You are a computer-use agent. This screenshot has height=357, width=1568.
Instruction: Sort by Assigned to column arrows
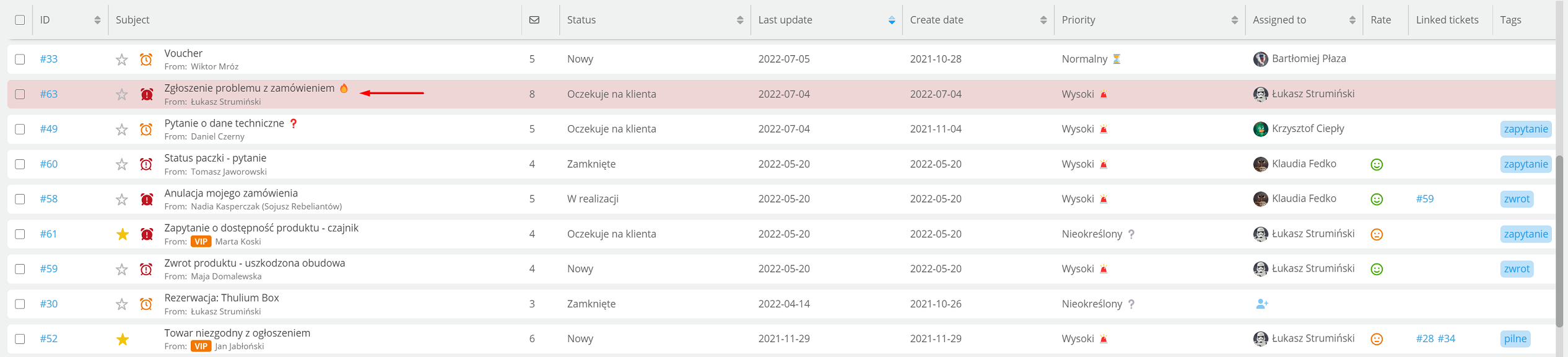click(1352, 20)
